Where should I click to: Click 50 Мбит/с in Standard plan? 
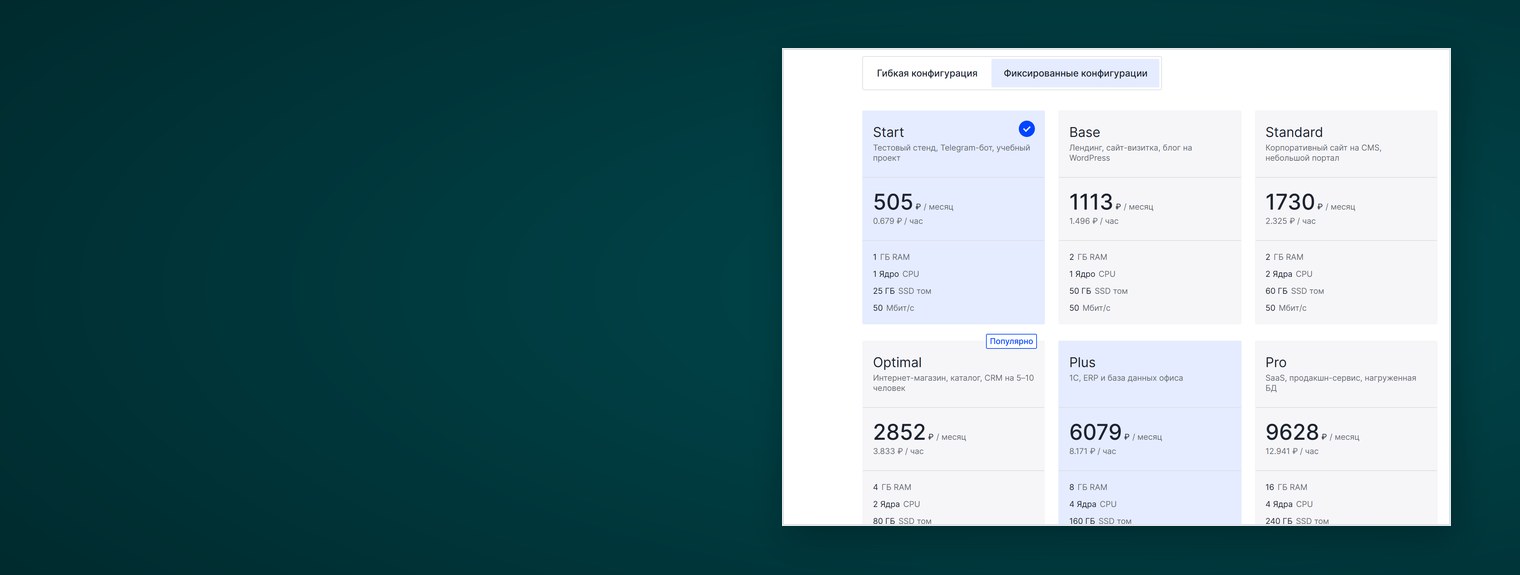pyautogui.click(x=1286, y=308)
